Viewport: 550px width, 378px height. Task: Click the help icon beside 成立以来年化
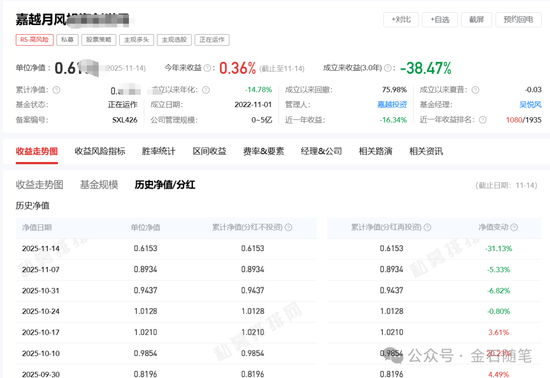(206, 90)
